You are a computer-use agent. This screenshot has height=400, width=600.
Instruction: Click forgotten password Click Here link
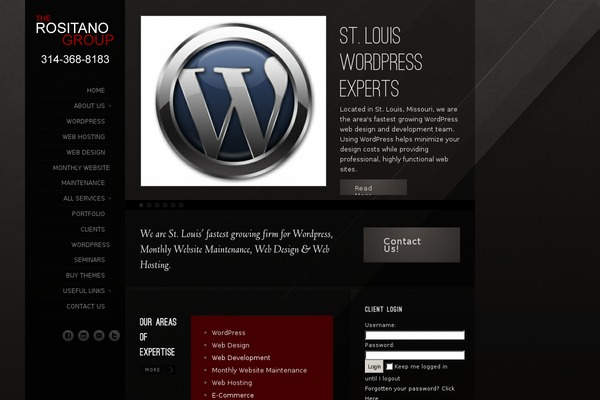[409, 393]
